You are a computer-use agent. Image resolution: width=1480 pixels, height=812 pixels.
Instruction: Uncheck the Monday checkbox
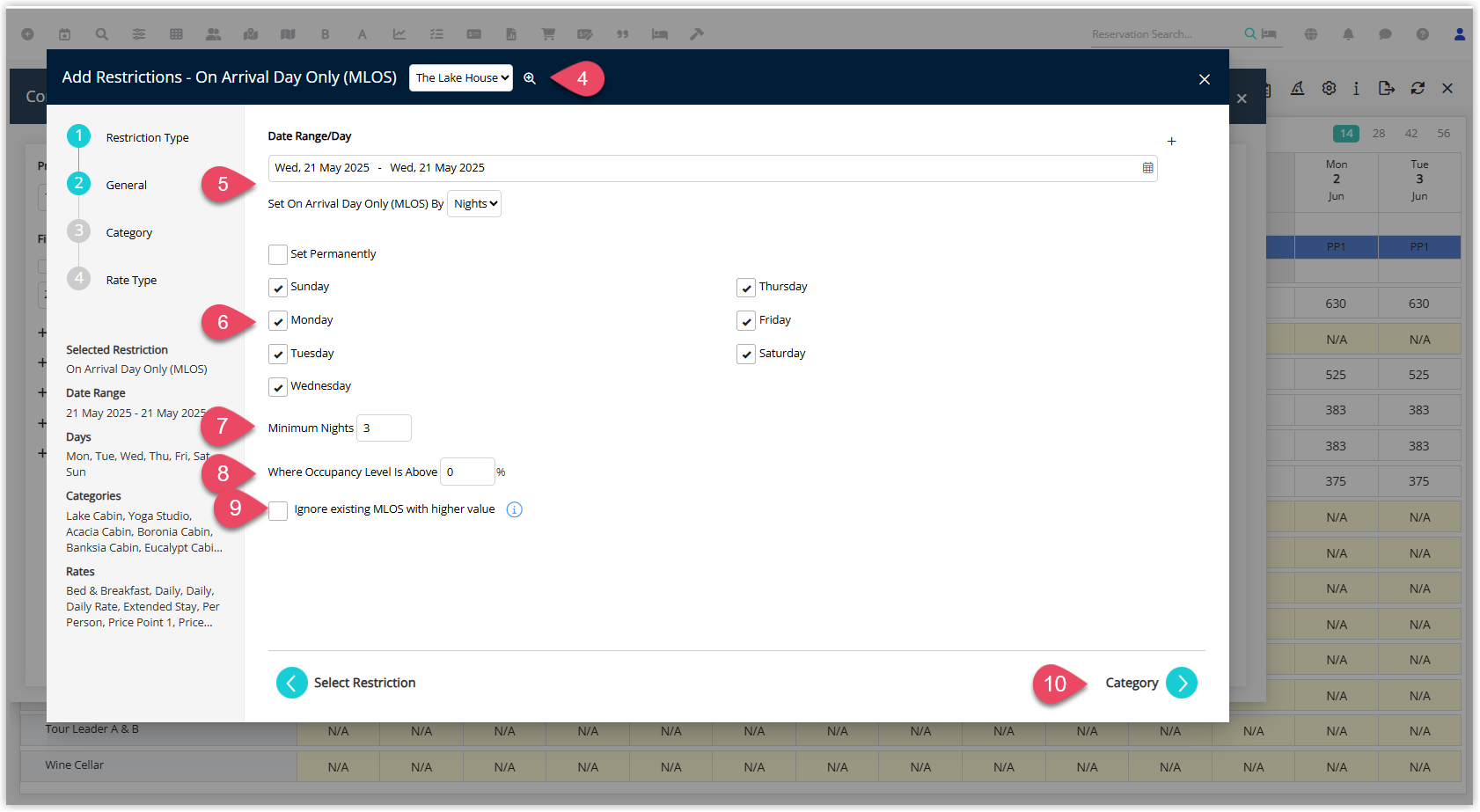278,321
